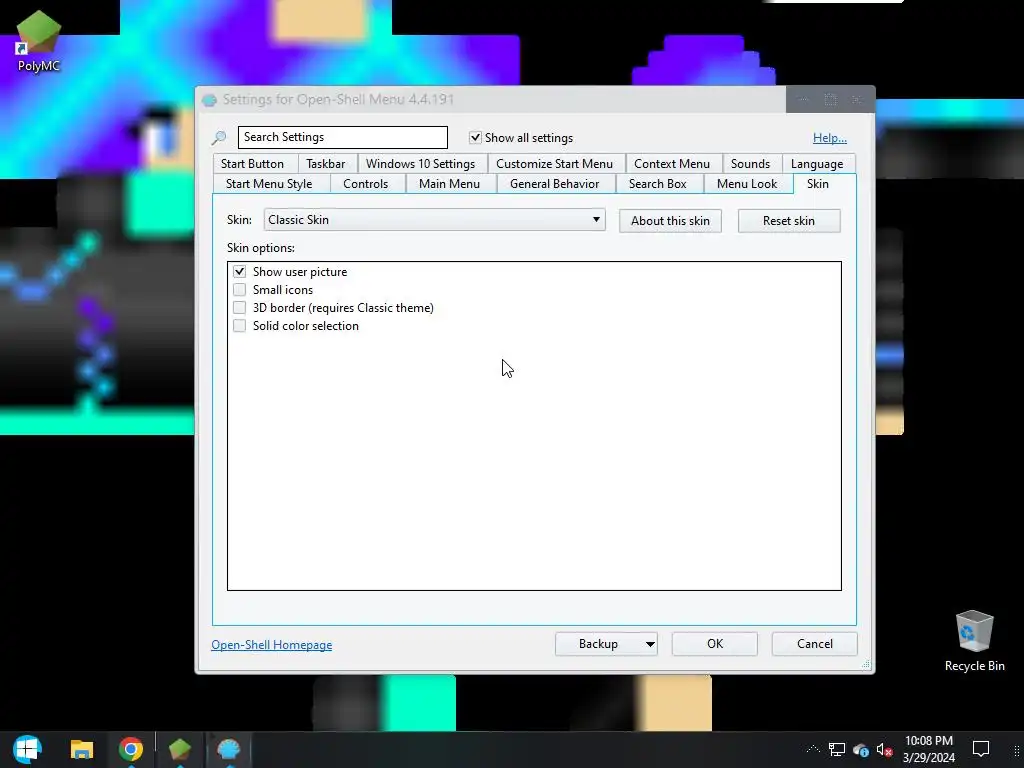The height and width of the screenshot is (768, 1024).
Task: Open the Sounds tab
Action: [750, 164]
